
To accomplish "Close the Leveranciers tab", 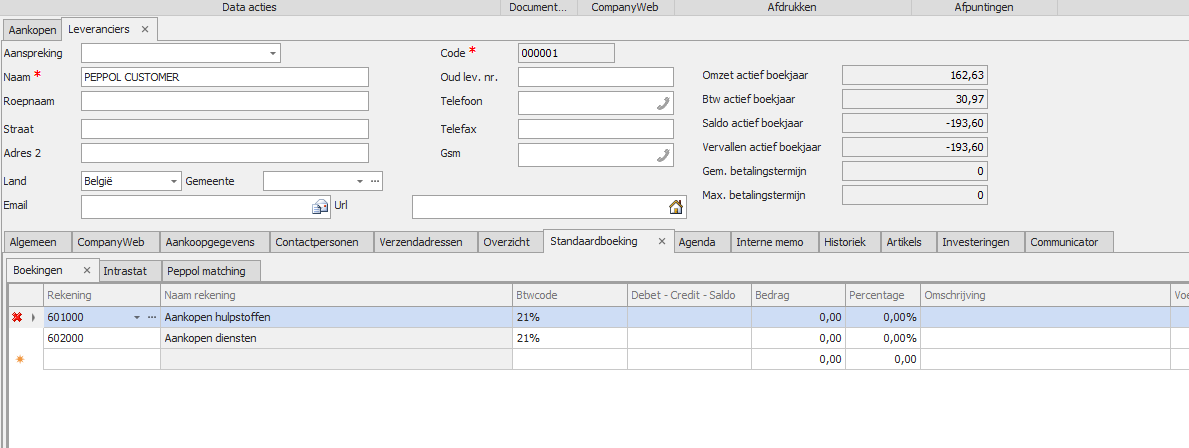I will click(145, 30).
